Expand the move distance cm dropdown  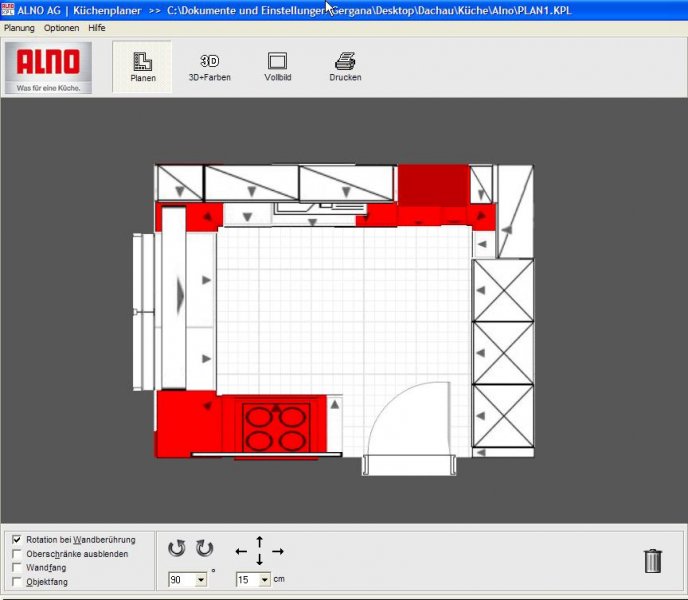point(265,579)
